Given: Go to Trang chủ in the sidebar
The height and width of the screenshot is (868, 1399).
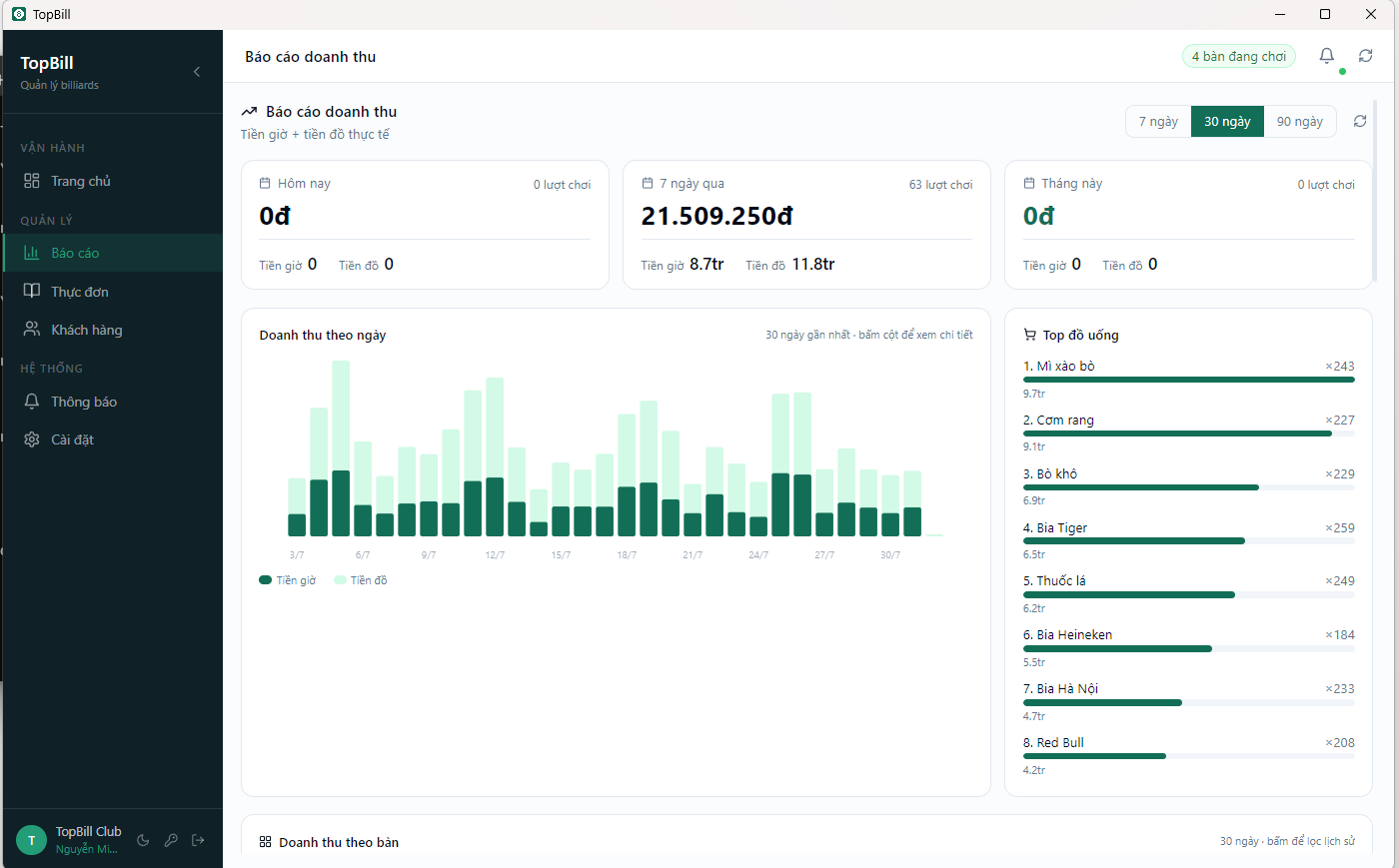Looking at the screenshot, I should [113, 181].
